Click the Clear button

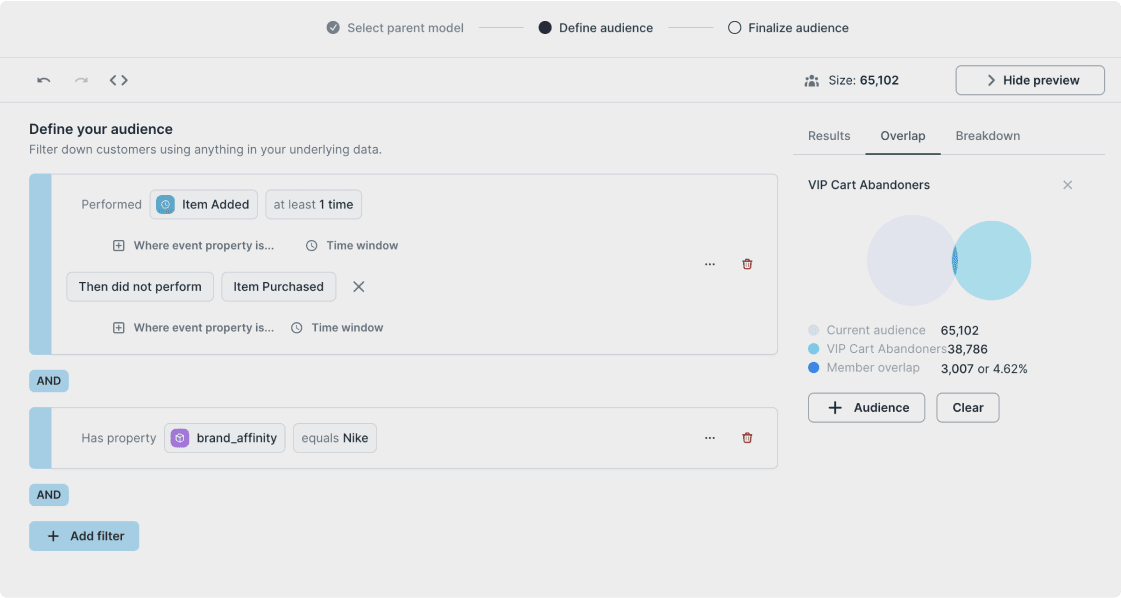coord(968,408)
